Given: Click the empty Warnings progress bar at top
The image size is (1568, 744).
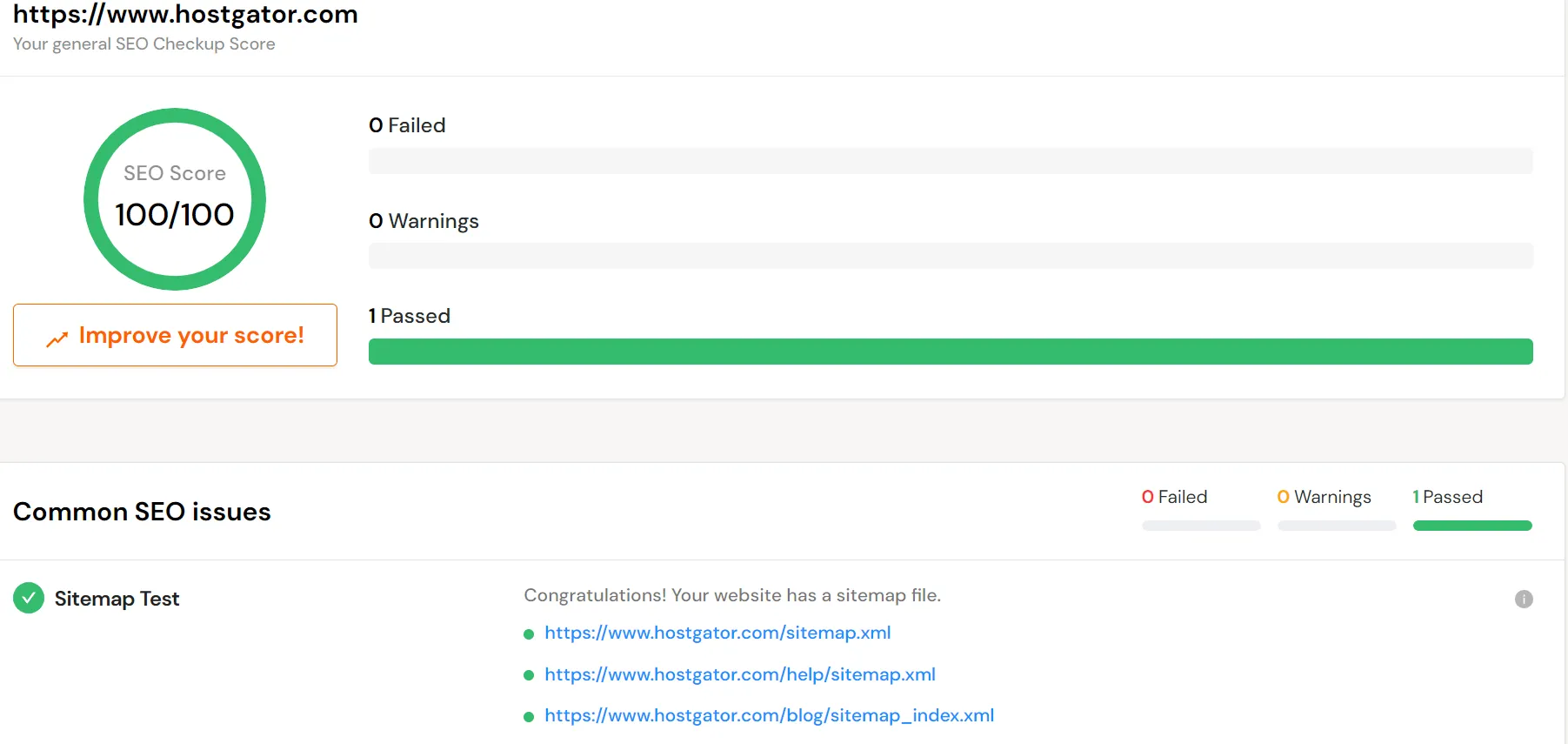Looking at the screenshot, I should tap(950, 256).
